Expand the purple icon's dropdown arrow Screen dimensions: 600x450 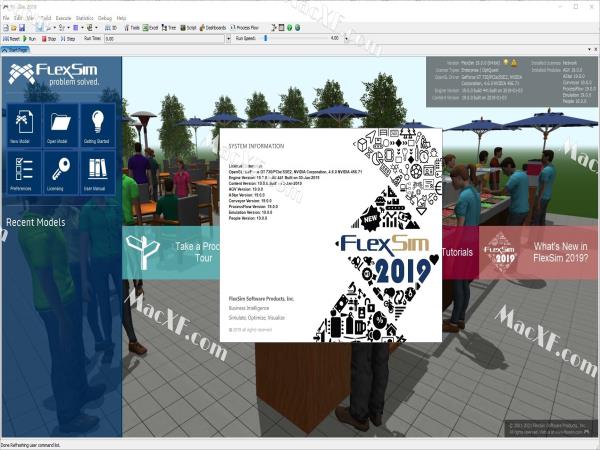tap(82, 28)
